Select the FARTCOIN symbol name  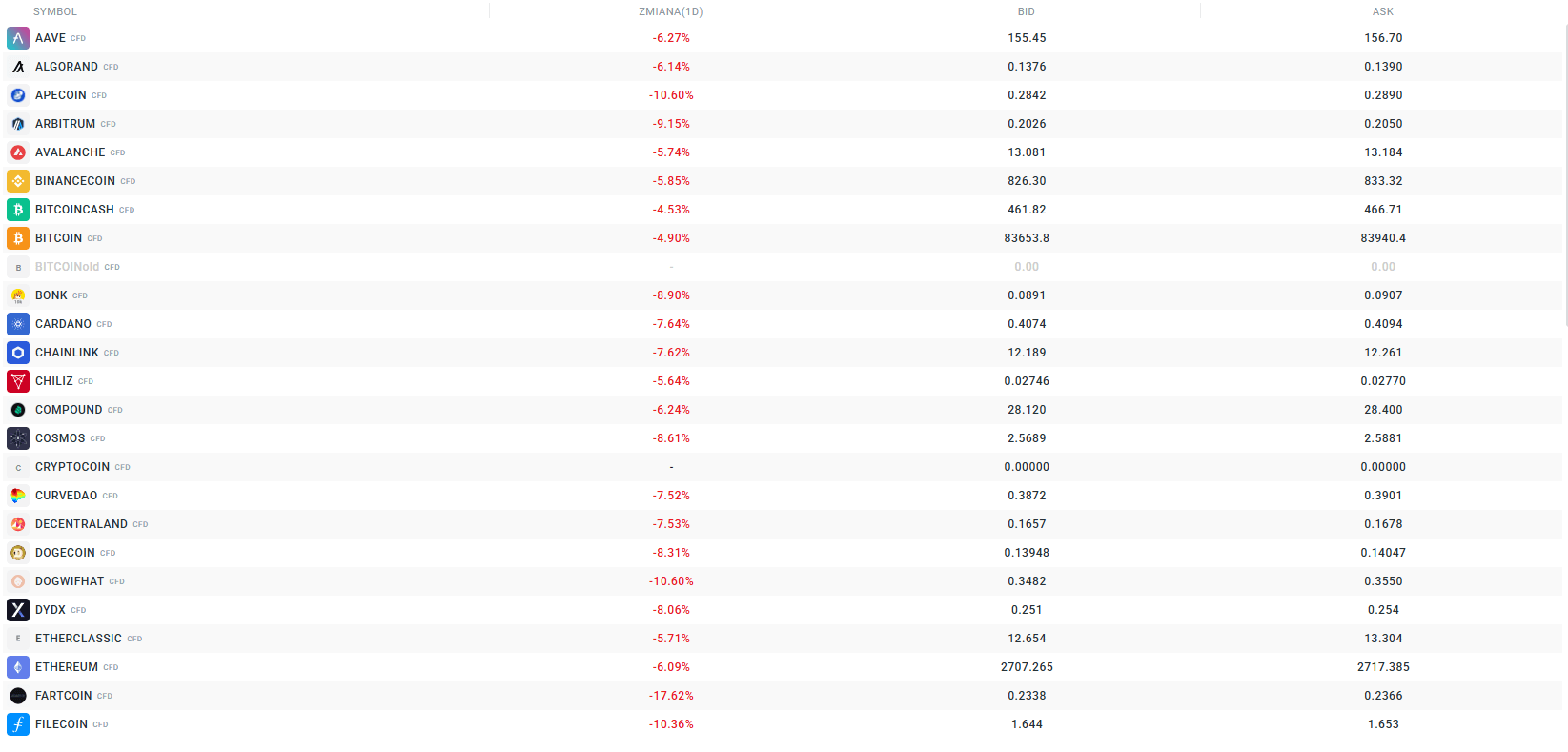[x=64, y=696]
